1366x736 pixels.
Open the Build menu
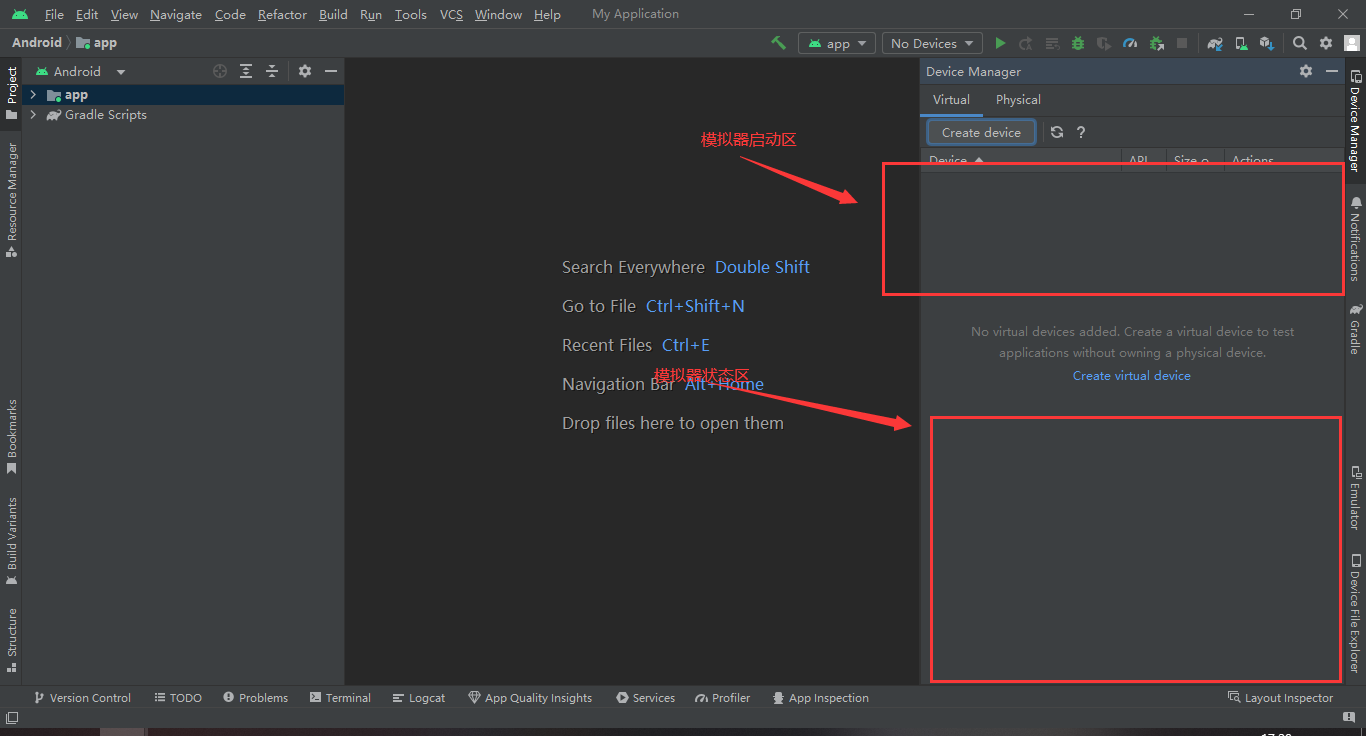point(333,14)
